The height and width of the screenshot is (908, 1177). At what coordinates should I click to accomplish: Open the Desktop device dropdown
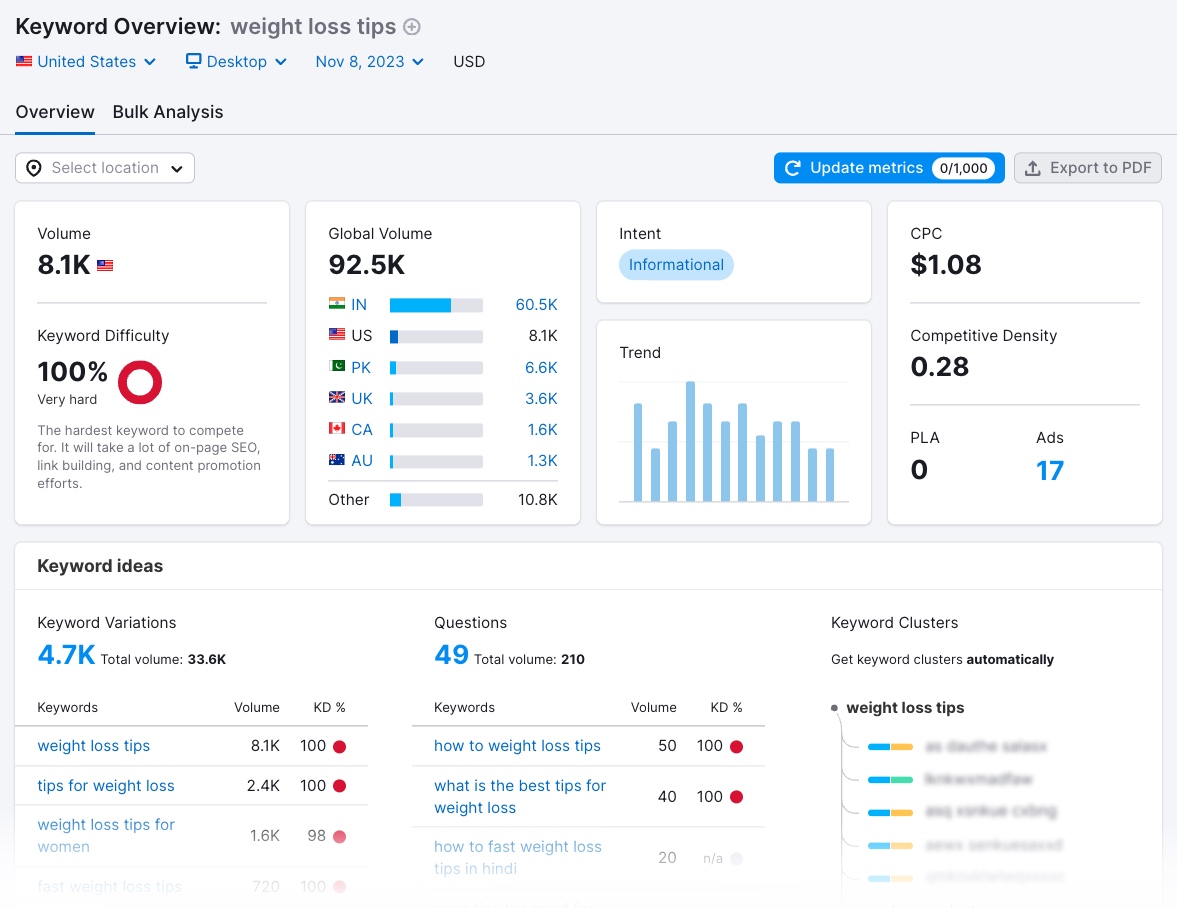[236, 61]
